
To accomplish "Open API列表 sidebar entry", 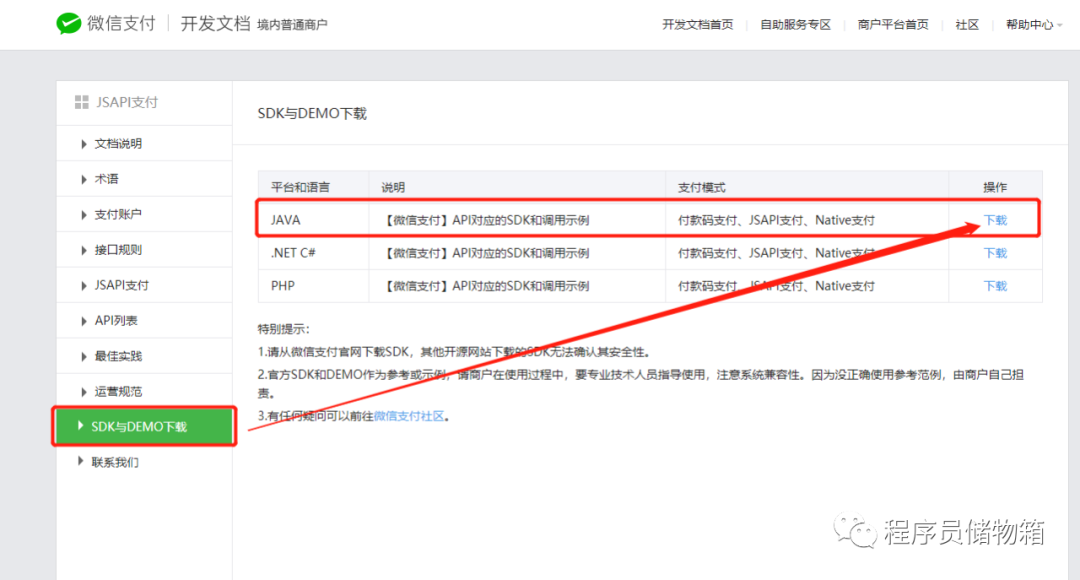I will (116, 321).
